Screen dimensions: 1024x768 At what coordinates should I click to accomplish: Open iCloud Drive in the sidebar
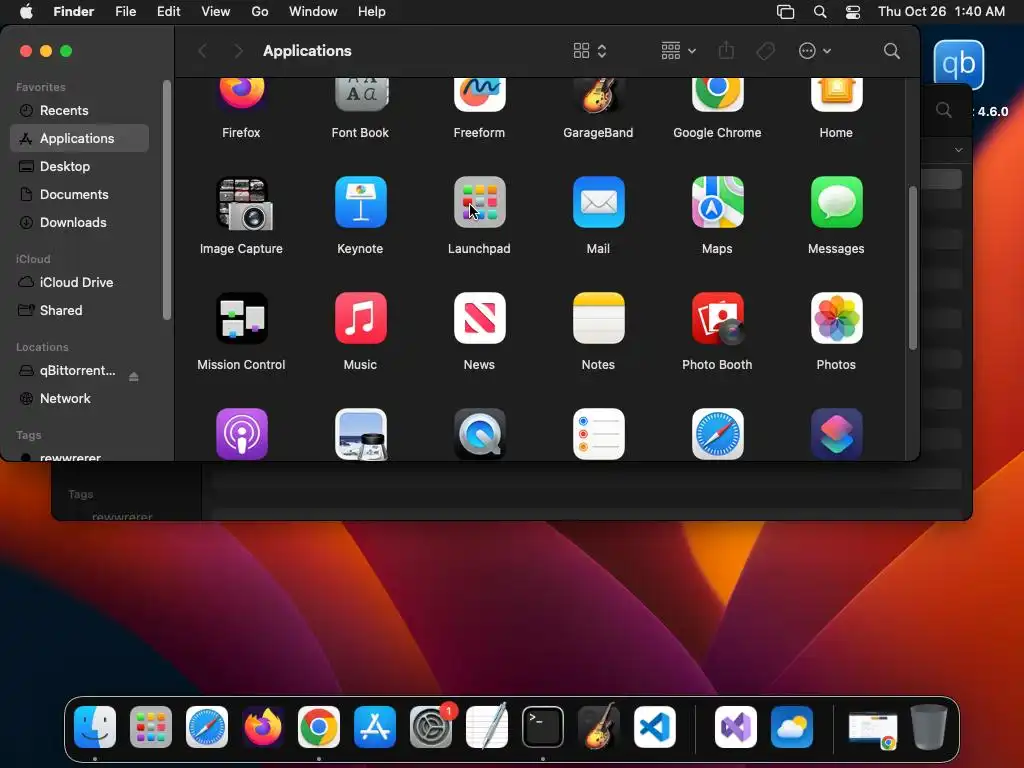(x=80, y=282)
